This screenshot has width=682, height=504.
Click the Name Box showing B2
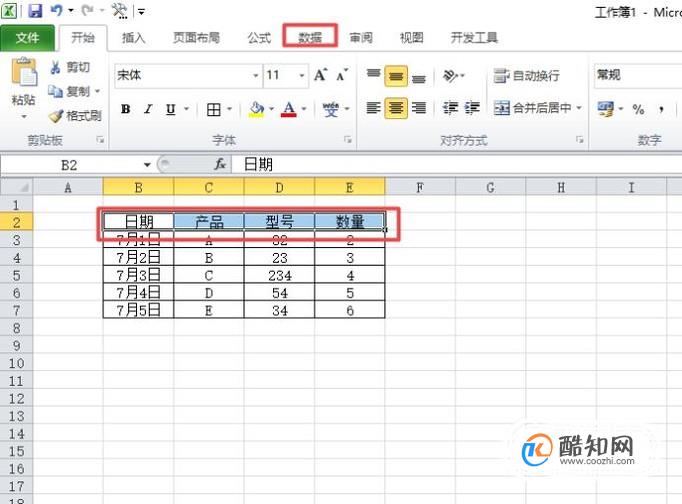(x=71, y=165)
